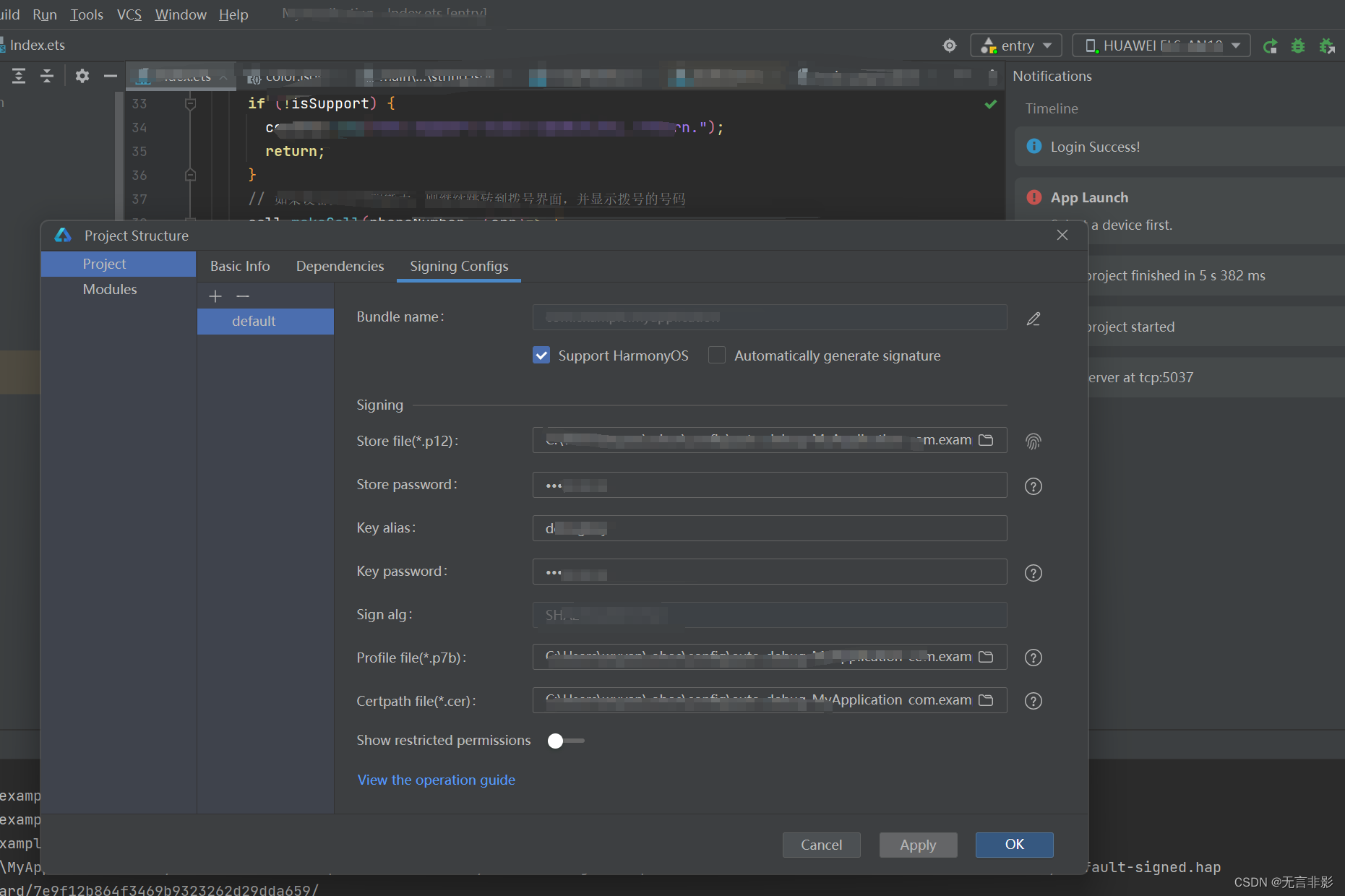Click the App Launch error icon

[x=1034, y=197]
